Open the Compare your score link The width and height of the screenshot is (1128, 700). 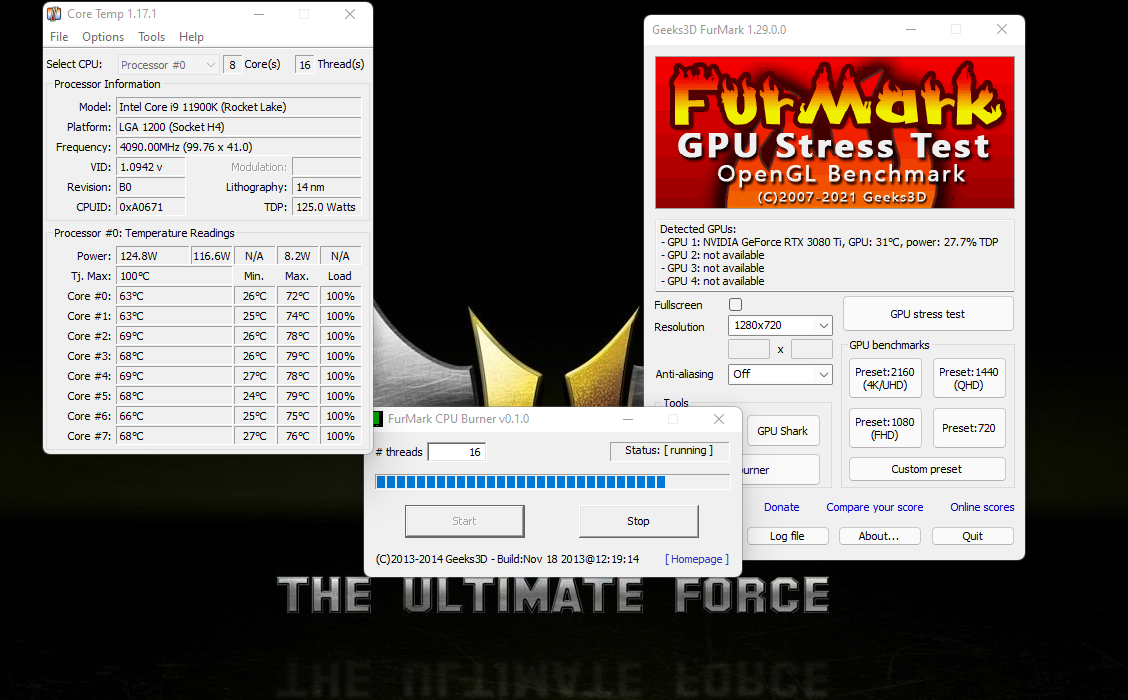(x=874, y=507)
